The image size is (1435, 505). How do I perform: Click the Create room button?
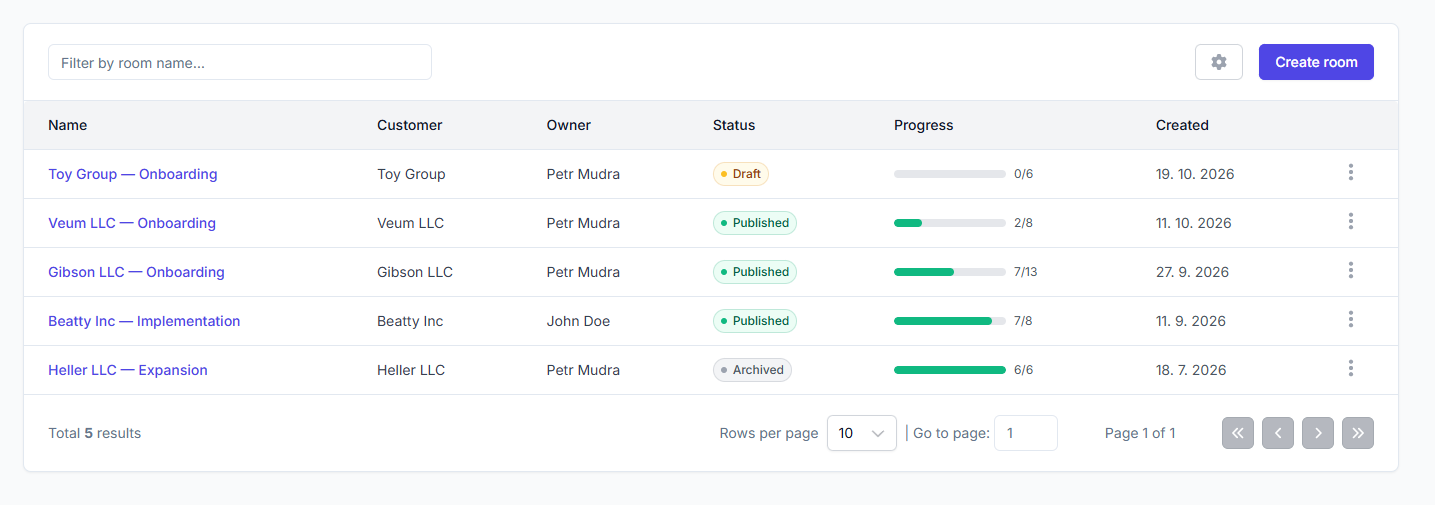click(1316, 62)
